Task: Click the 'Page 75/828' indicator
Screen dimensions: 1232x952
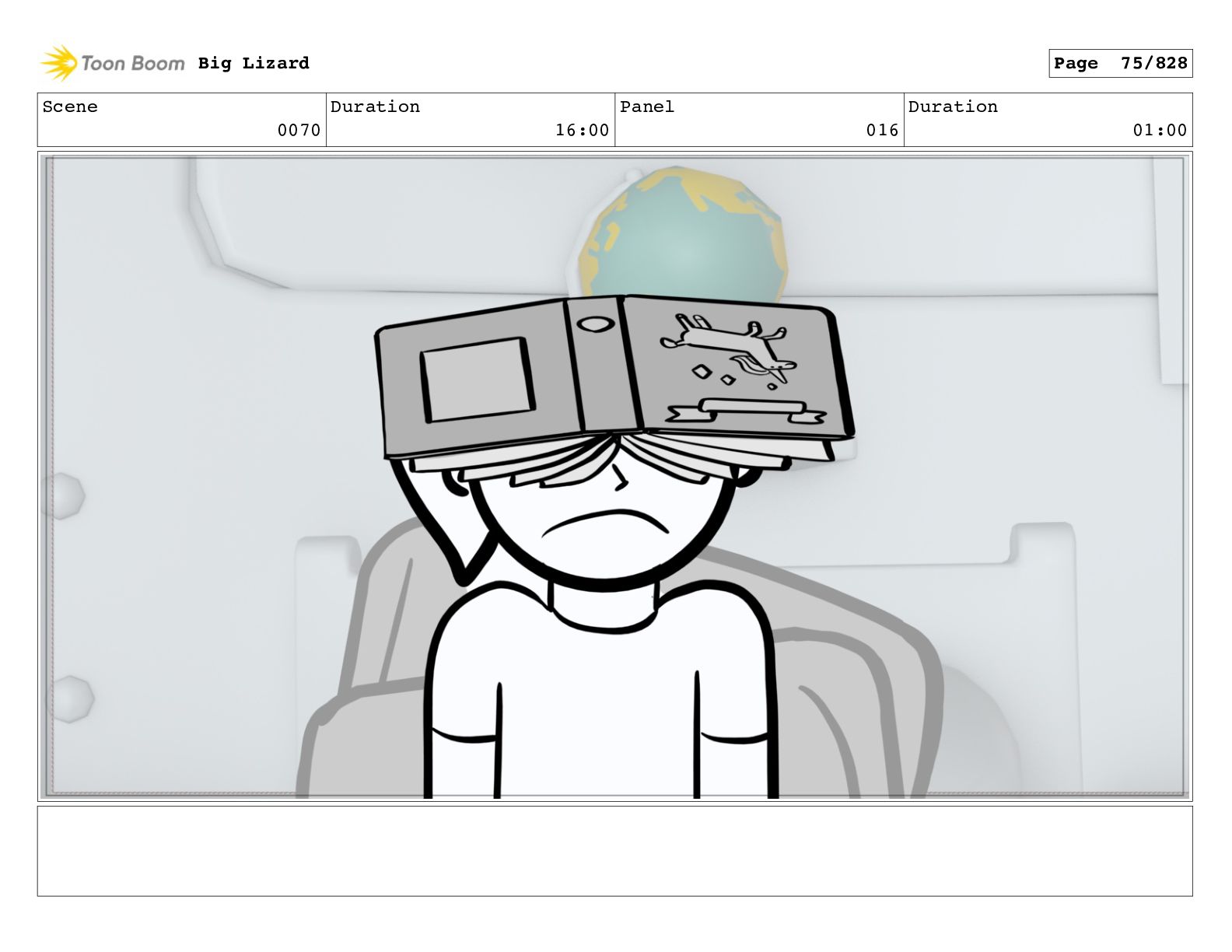Action: tap(1120, 63)
